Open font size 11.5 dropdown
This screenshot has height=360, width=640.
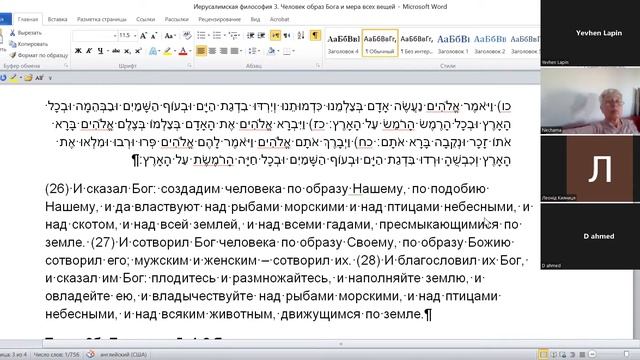pyautogui.click(x=134, y=36)
